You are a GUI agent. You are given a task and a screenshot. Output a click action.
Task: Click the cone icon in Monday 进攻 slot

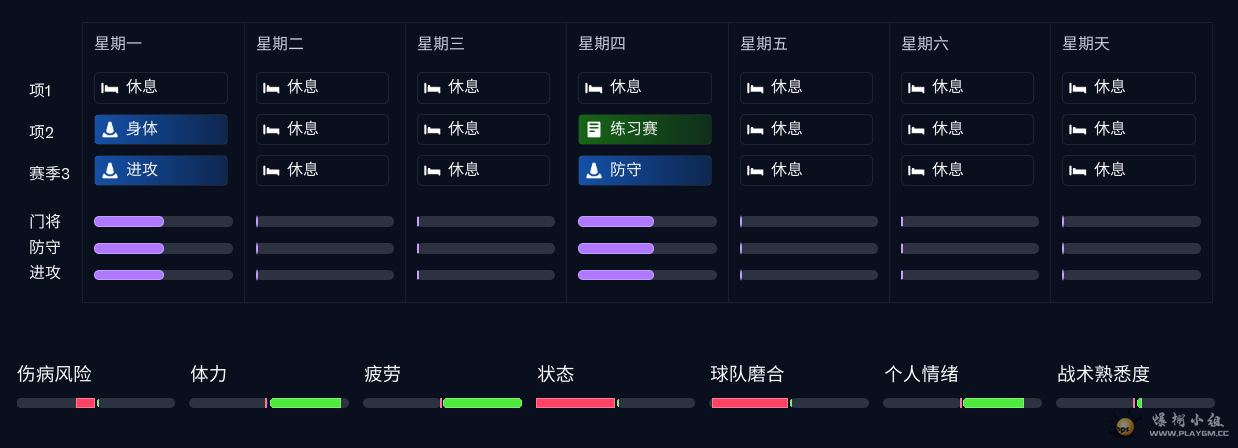(x=110, y=170)
